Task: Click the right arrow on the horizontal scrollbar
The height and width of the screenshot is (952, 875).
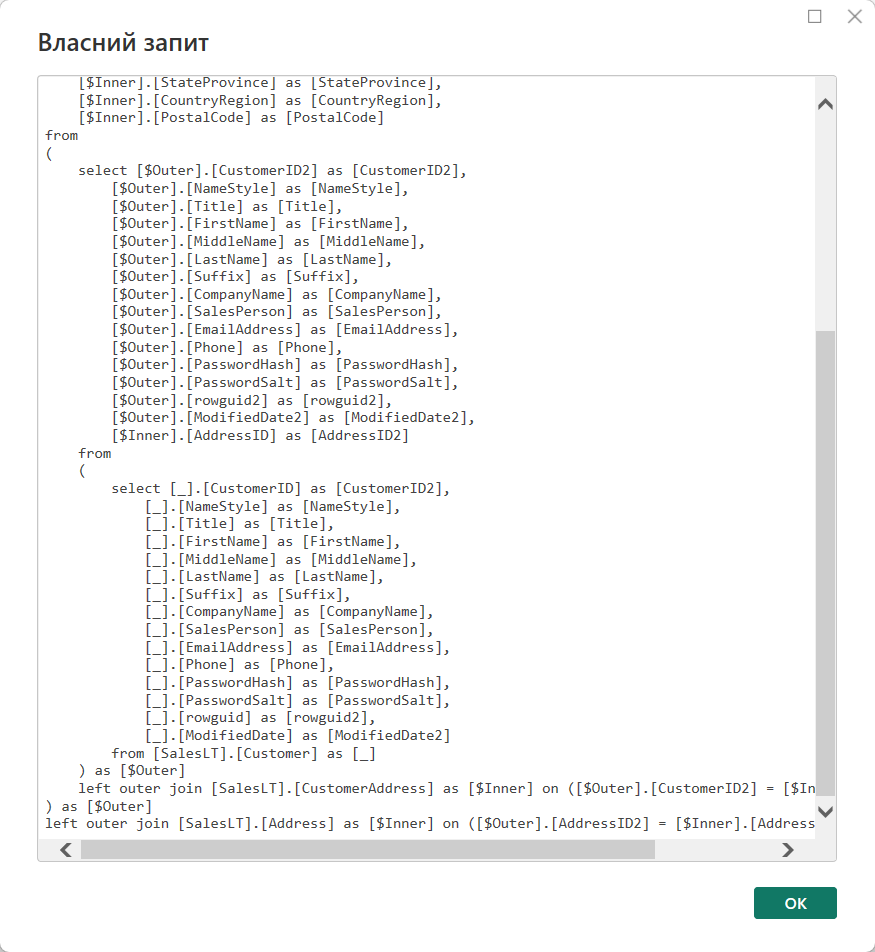Action: click(x=788, y=849)
